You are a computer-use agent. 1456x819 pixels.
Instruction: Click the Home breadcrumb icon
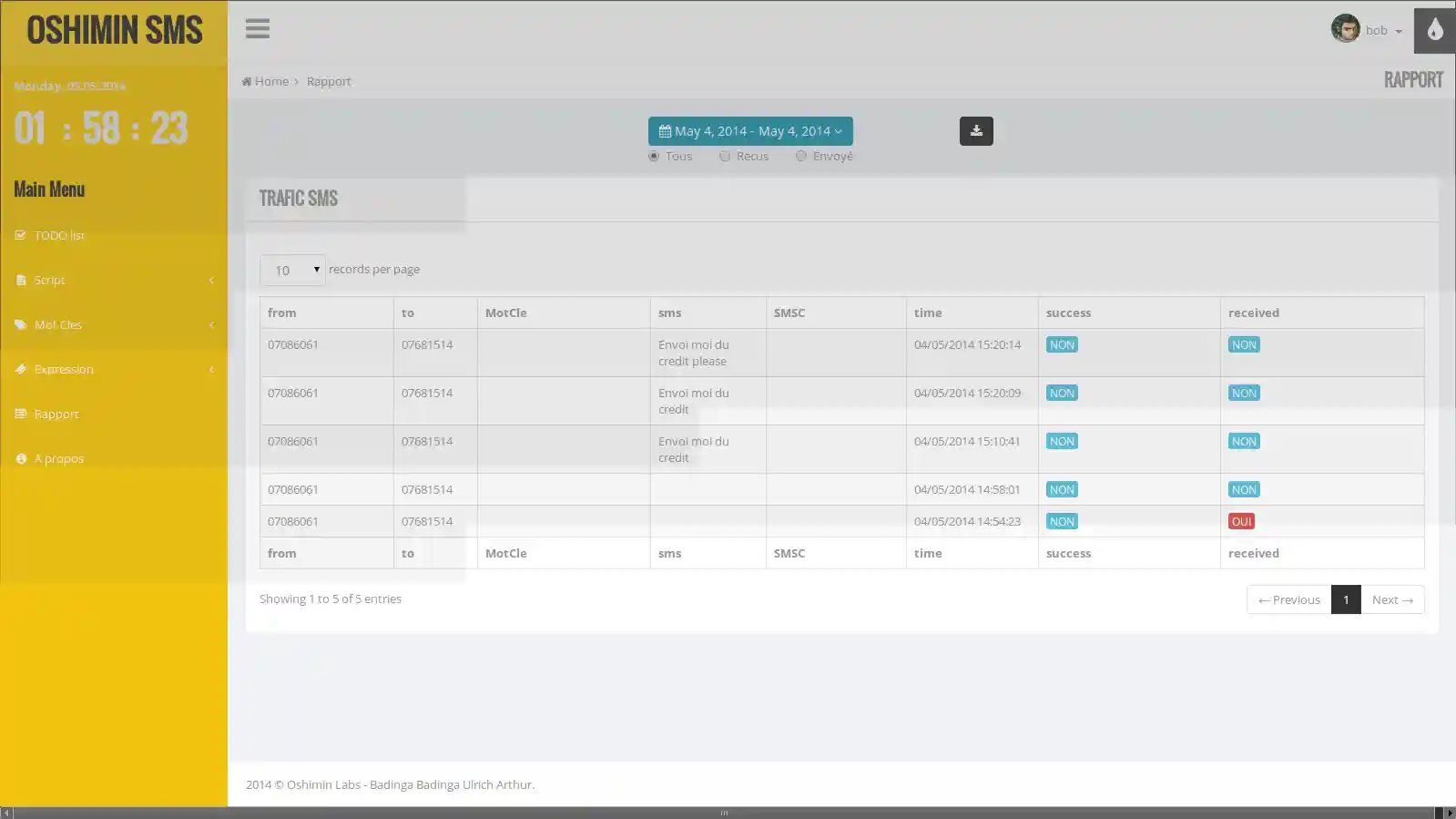coord(247,82)
